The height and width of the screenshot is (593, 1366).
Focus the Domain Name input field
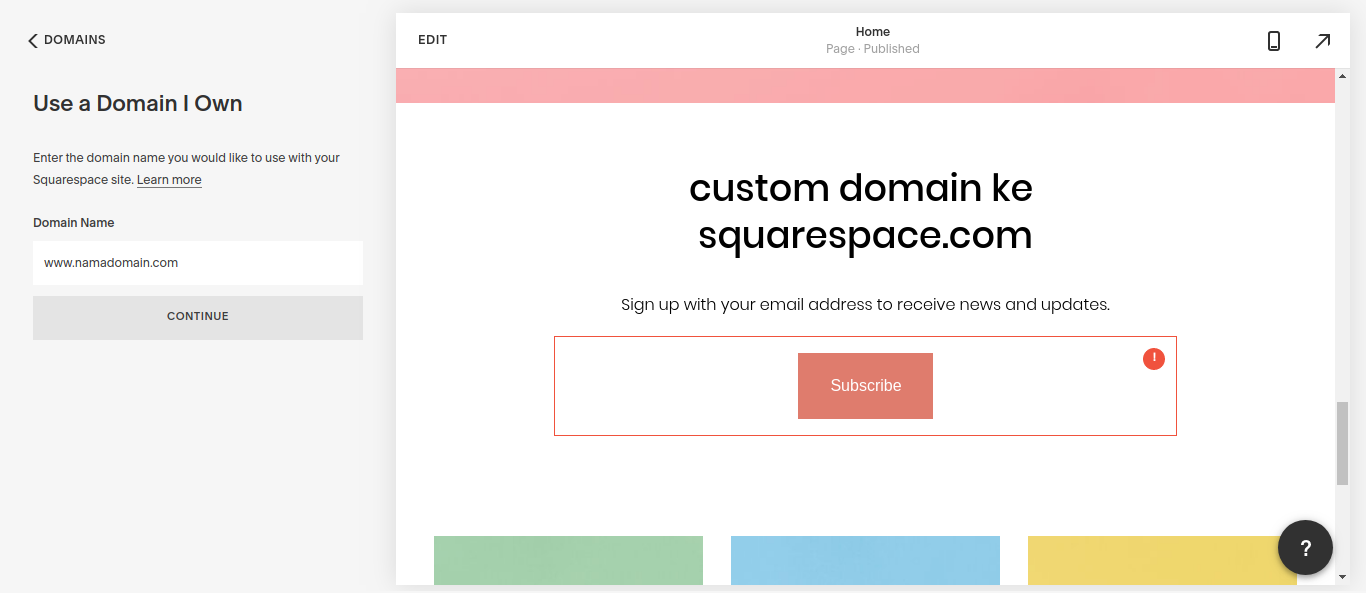(198, 263)
